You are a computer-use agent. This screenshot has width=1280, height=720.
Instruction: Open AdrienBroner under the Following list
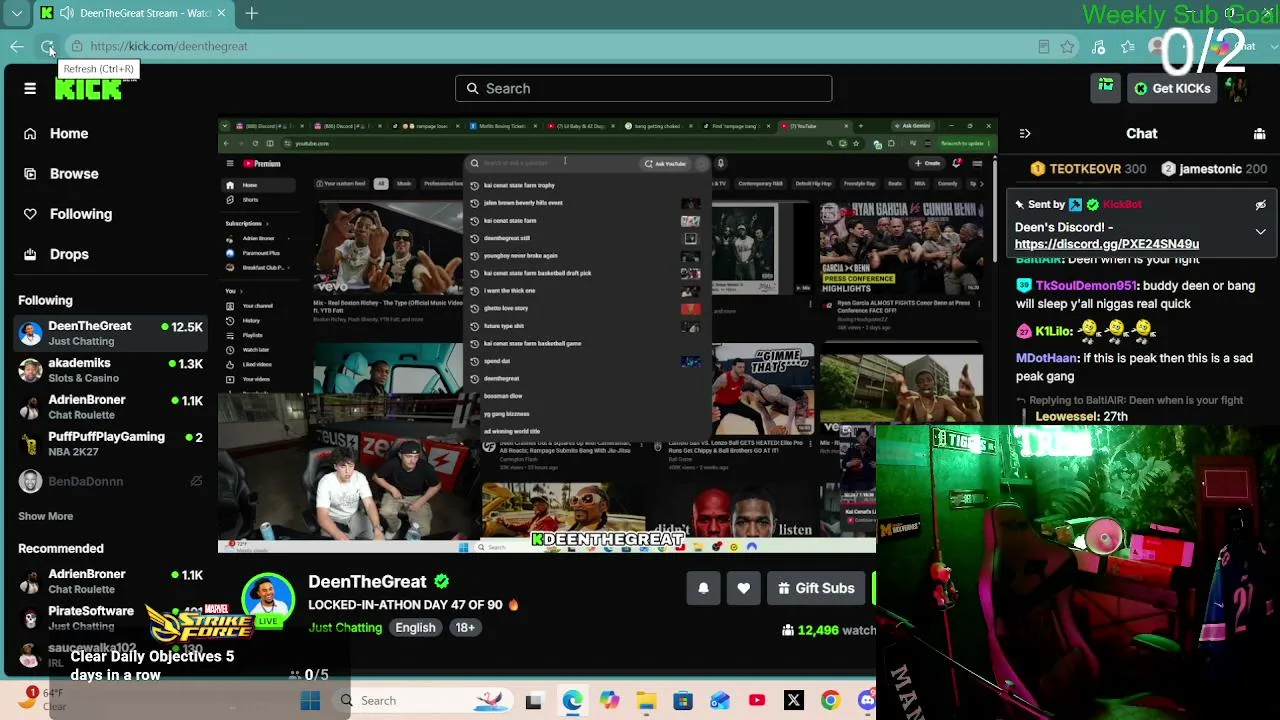[x=110, y=407]
